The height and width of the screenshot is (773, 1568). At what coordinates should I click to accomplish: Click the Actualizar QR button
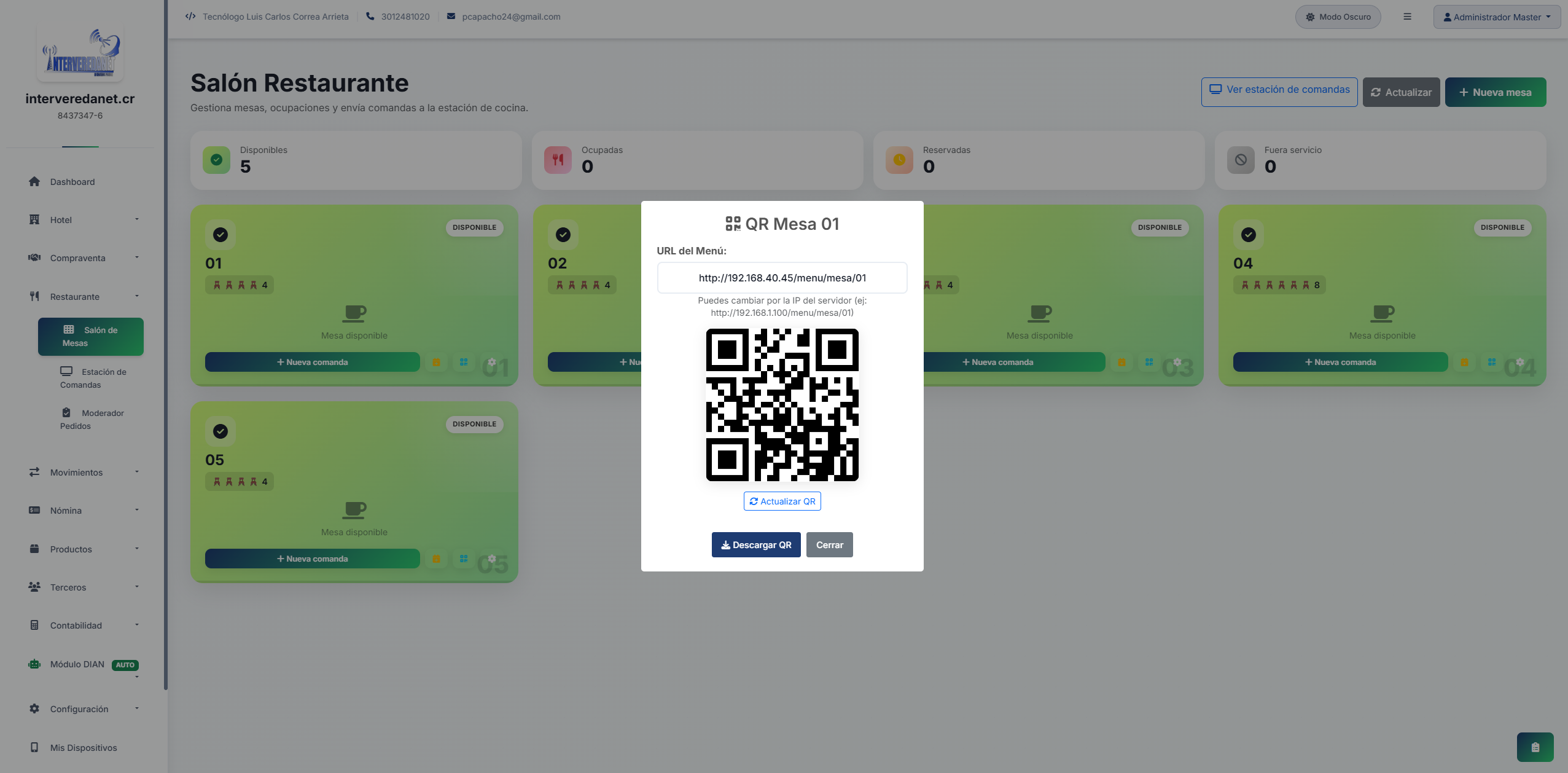pos(782,501)
